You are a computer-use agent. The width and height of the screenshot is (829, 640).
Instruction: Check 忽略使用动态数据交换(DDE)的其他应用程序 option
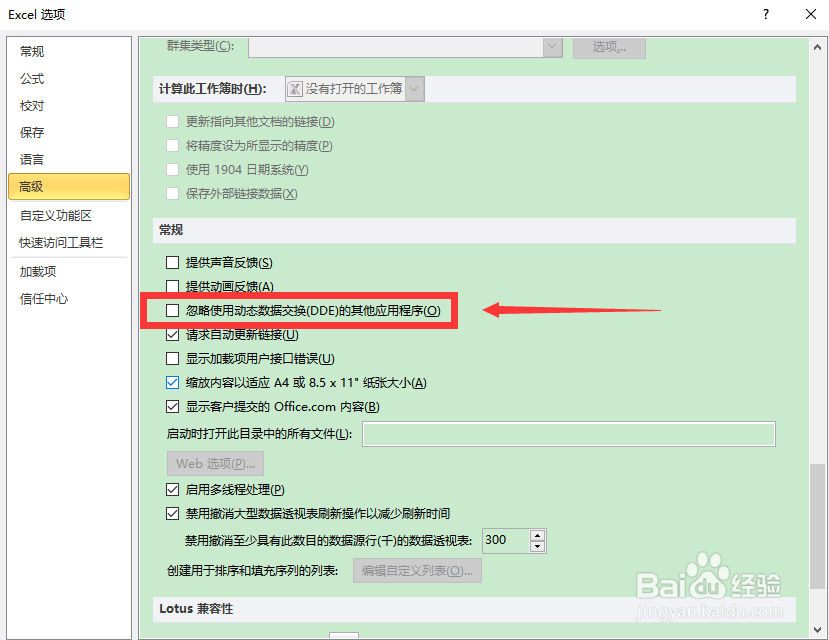point(172,311)
